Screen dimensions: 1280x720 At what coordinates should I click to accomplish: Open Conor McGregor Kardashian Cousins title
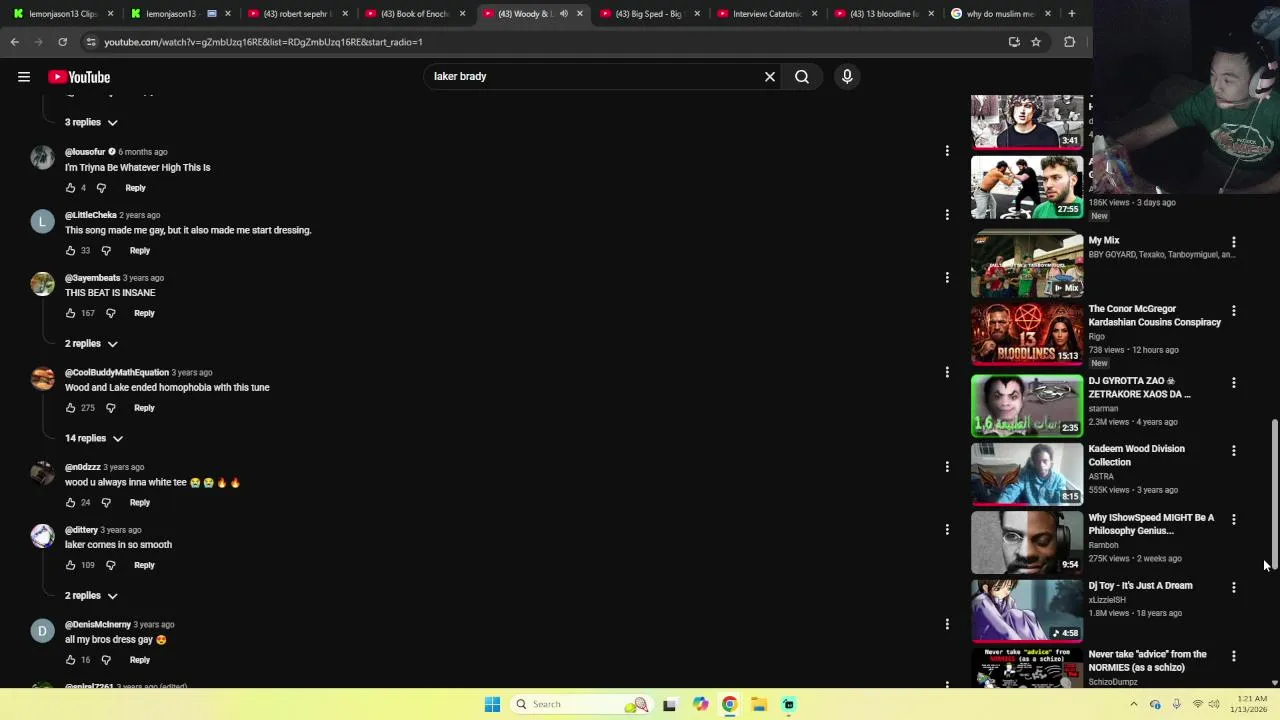point(1154,316)
